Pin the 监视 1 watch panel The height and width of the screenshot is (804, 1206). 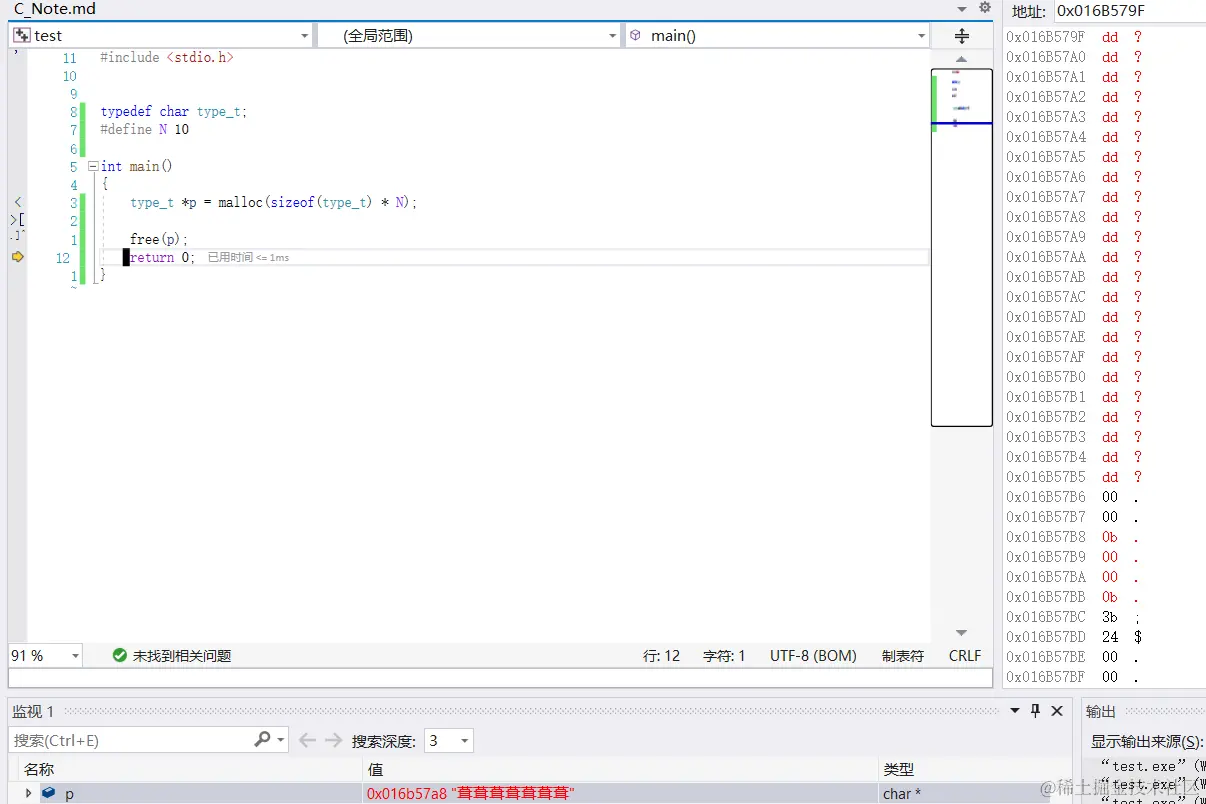pyautogui.click(x=1037, y=711)
